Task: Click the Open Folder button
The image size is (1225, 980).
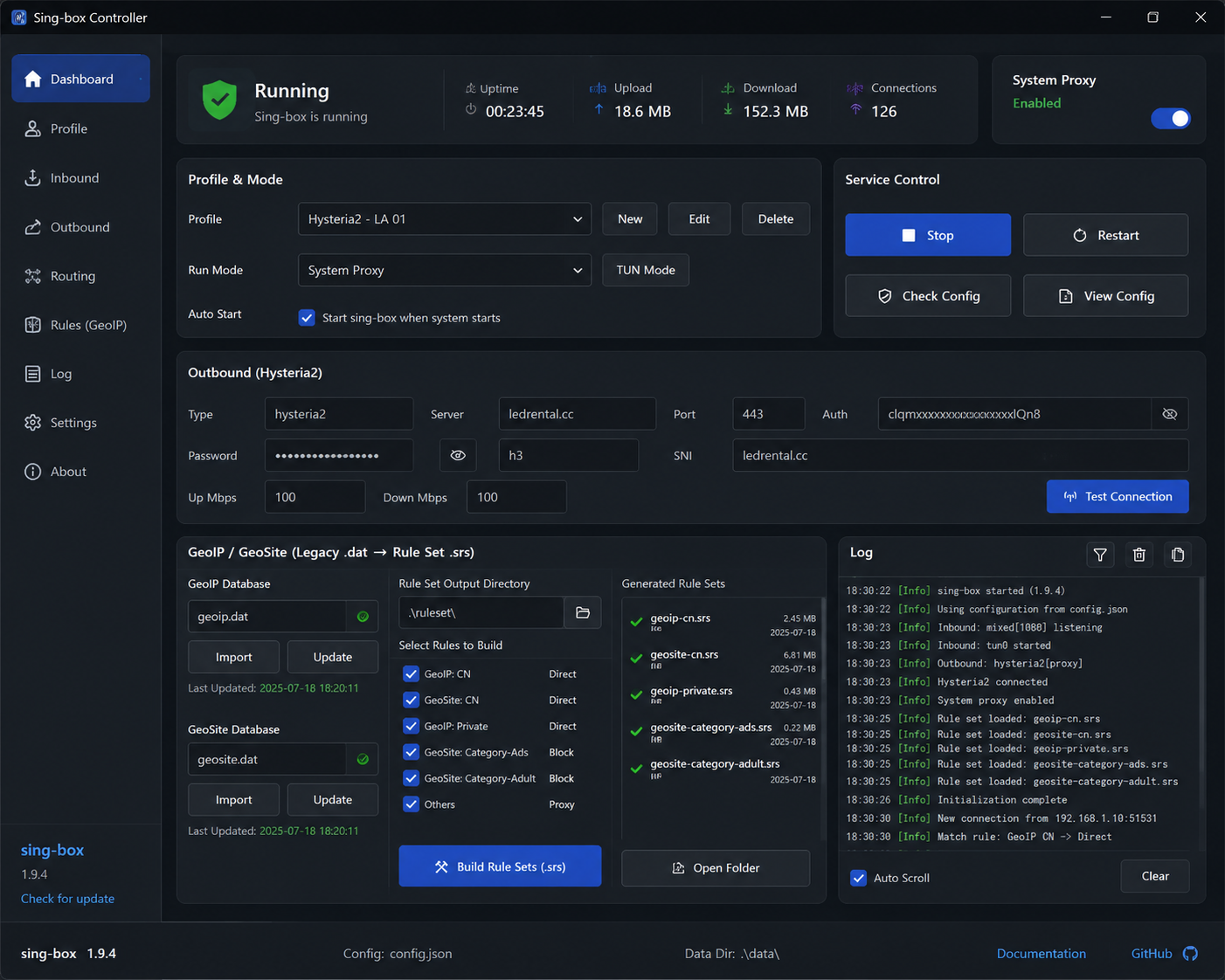Action: [716, 868]
